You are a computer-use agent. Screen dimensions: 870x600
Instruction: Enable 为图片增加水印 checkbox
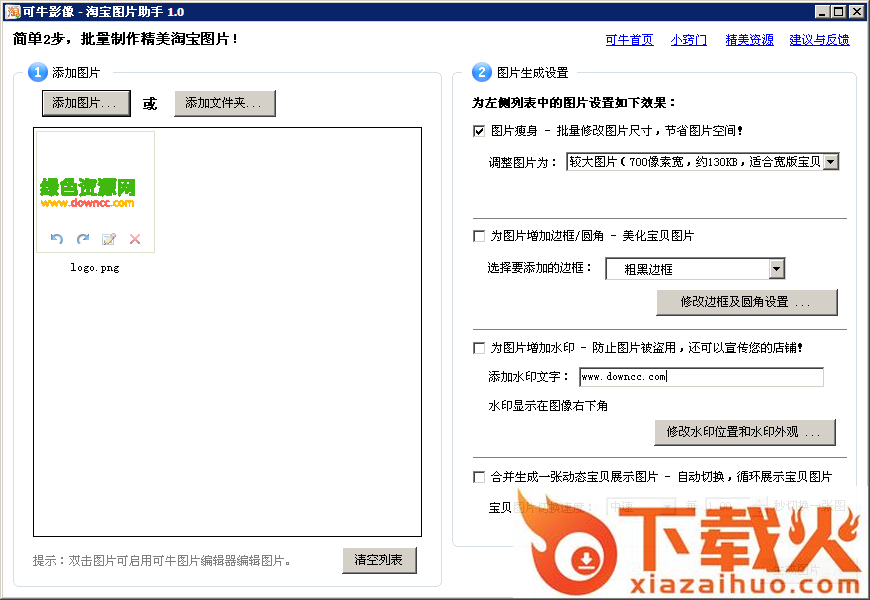(x=479, y=348)
